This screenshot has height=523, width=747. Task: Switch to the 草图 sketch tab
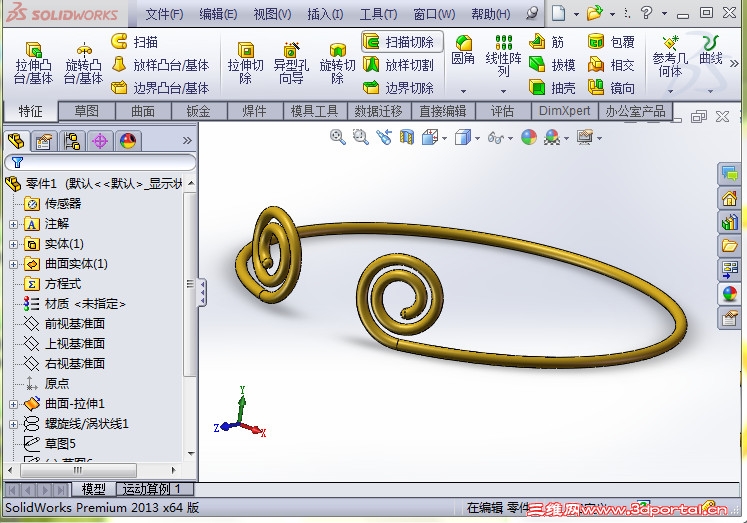tap(87, 111)
